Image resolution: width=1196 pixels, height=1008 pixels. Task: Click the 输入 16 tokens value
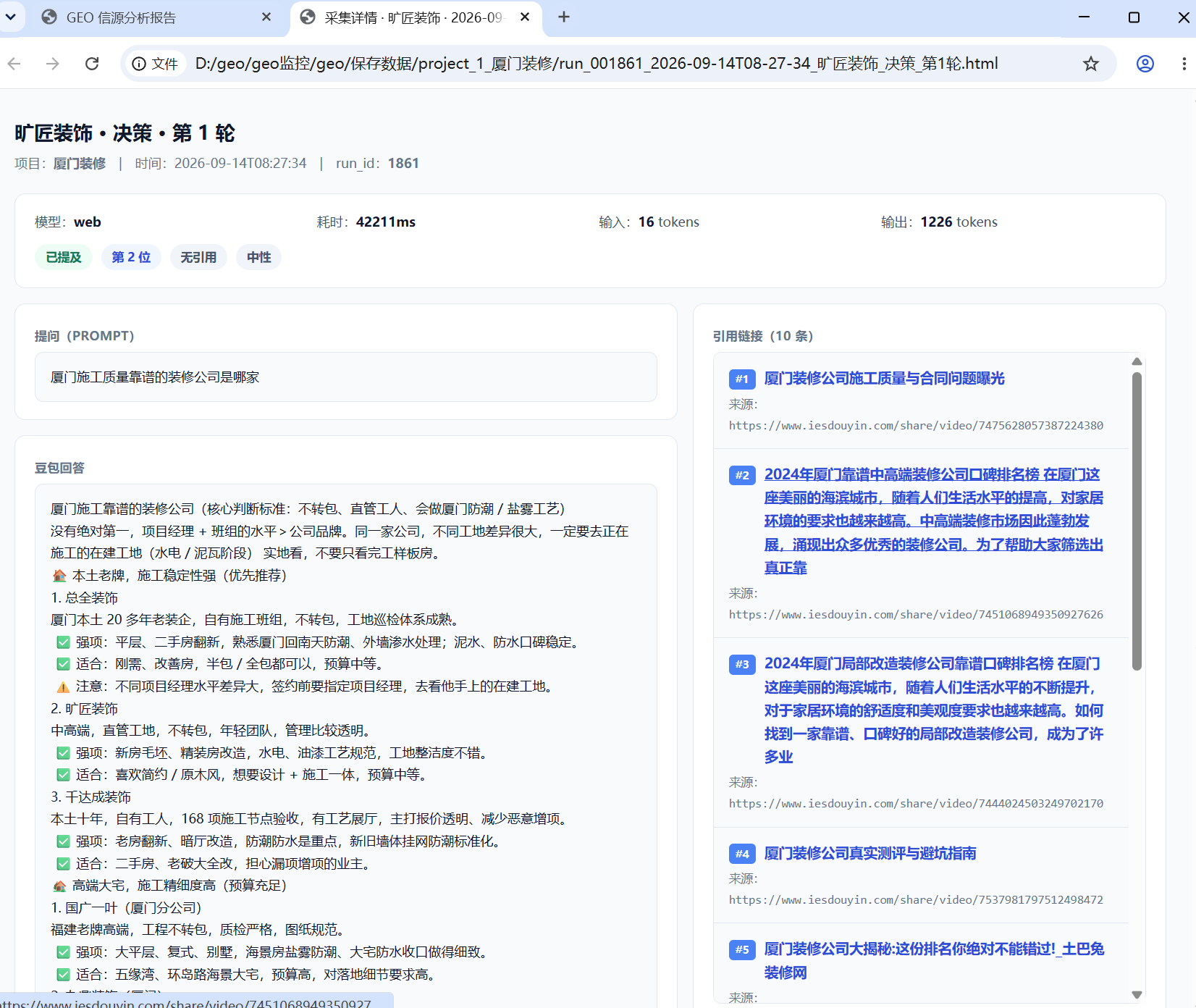click(668, 222)
